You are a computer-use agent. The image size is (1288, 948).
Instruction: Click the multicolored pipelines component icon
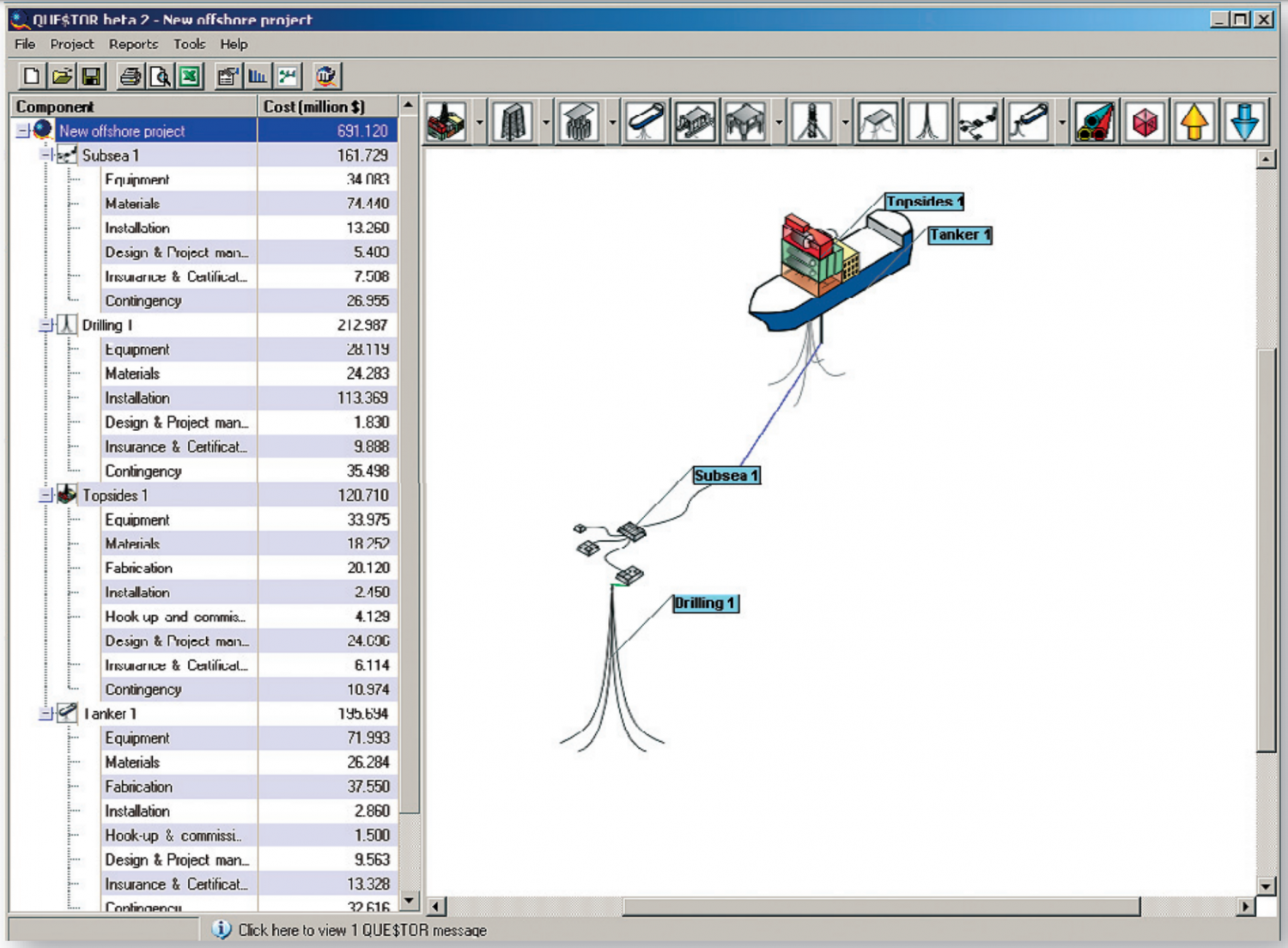[1095, 122]
